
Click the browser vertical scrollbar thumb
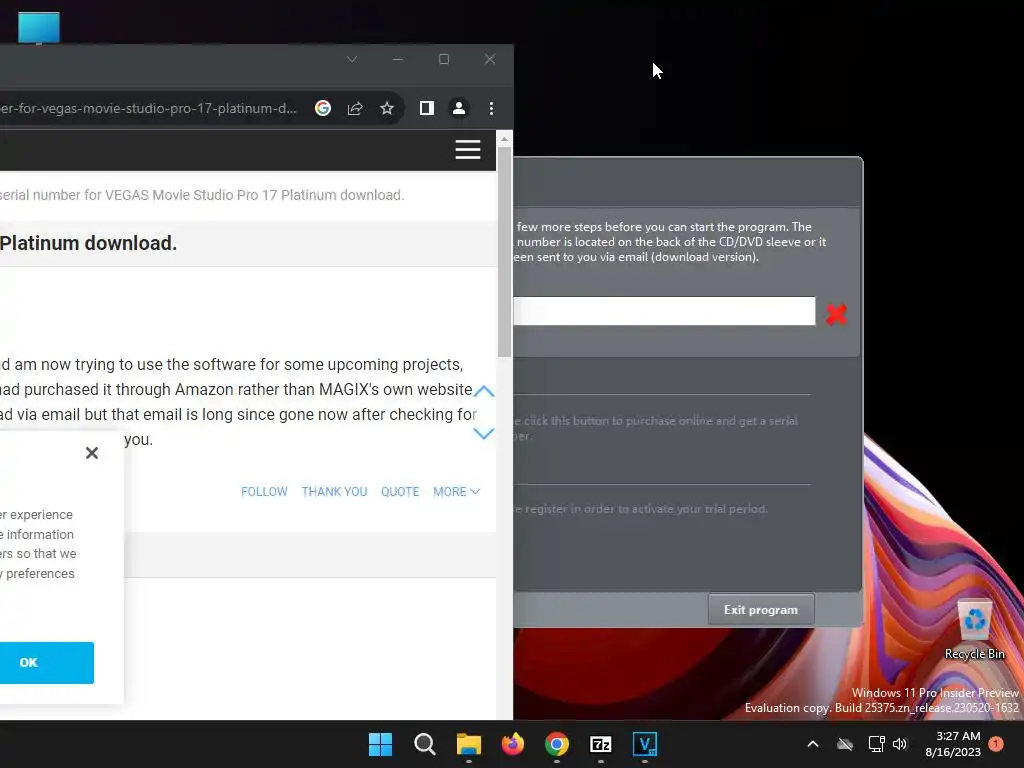[504, 251]
